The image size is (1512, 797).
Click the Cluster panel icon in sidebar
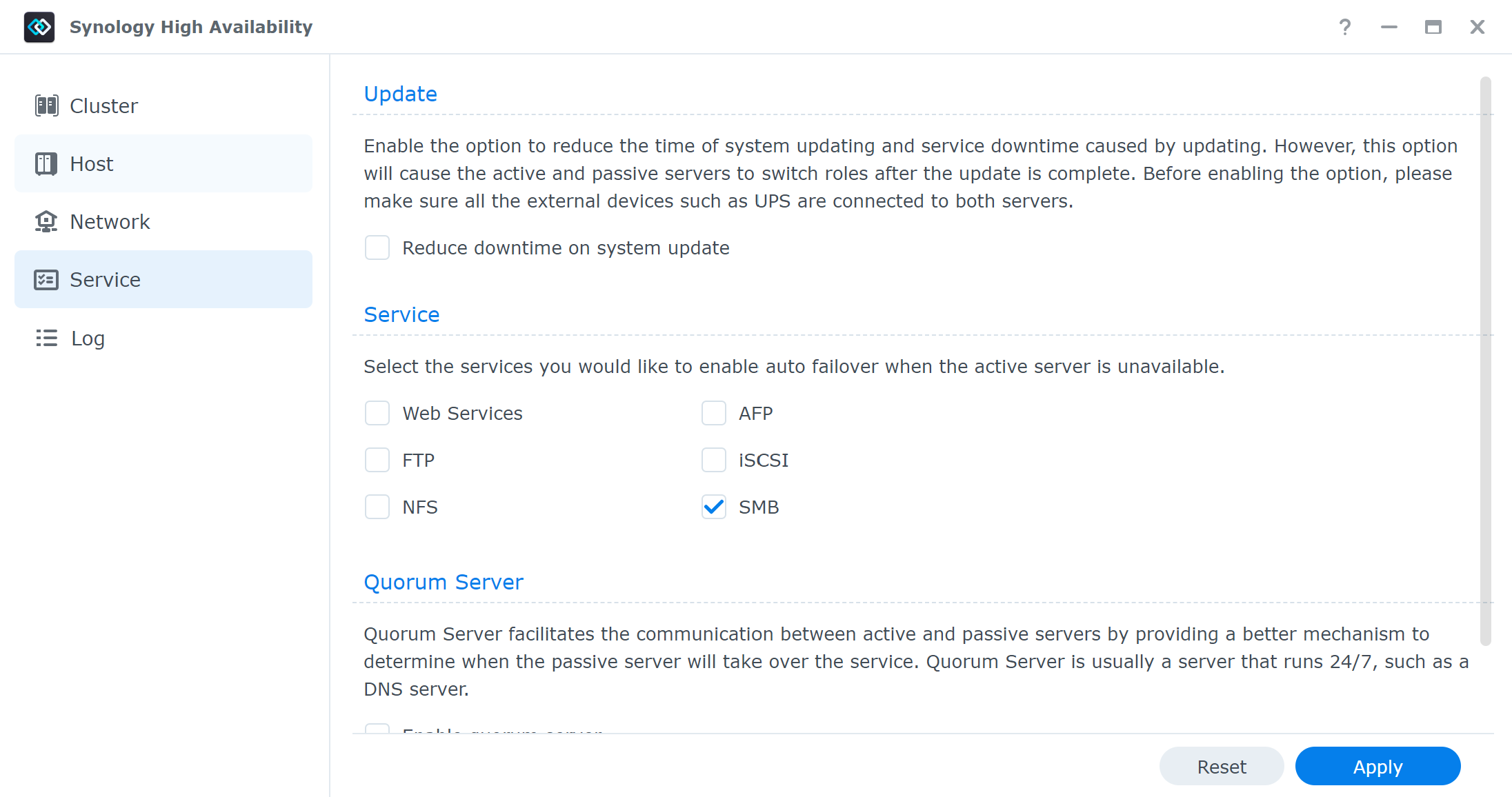(x=46, y=105)
